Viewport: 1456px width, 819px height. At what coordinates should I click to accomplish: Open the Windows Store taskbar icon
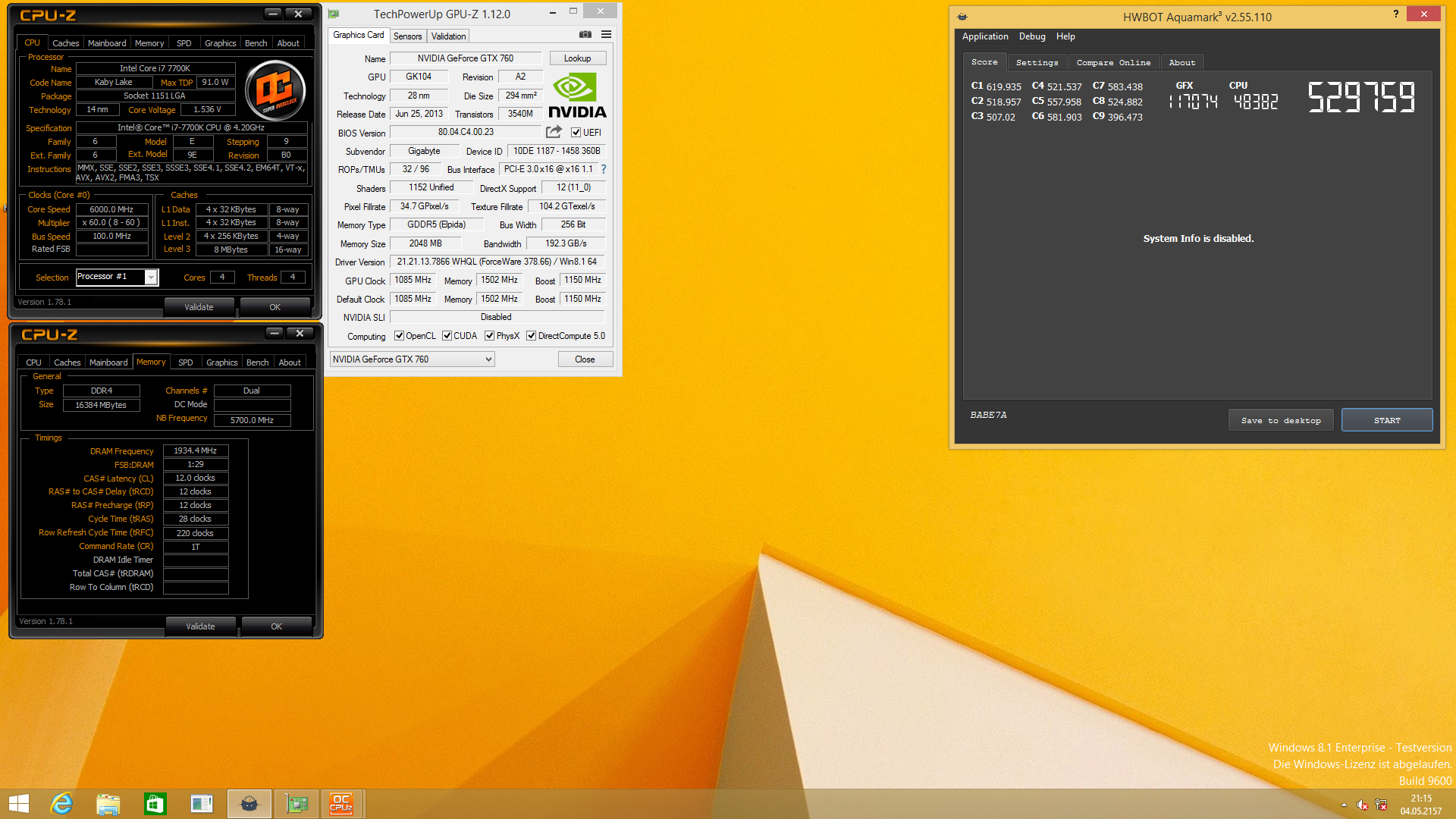(155, 804)
